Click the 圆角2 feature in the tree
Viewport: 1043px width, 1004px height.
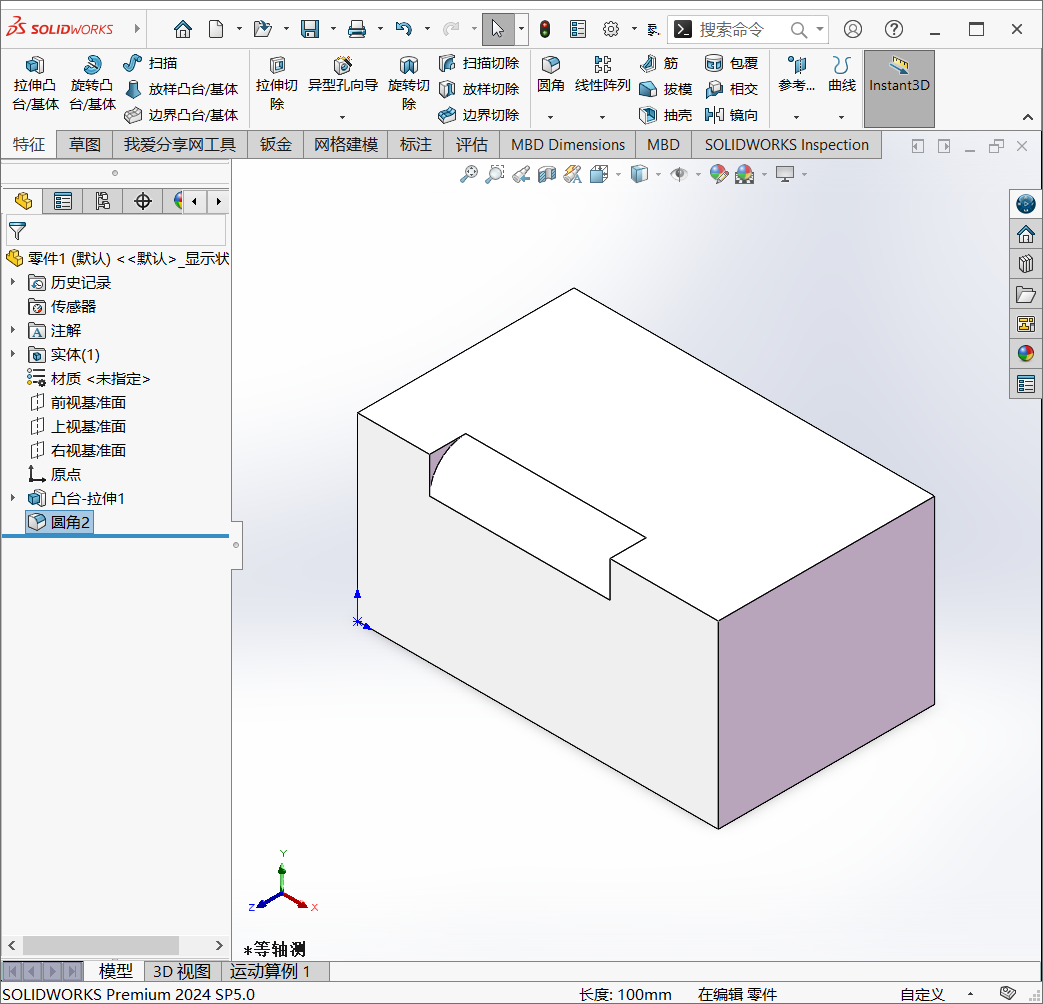point(59,521)
